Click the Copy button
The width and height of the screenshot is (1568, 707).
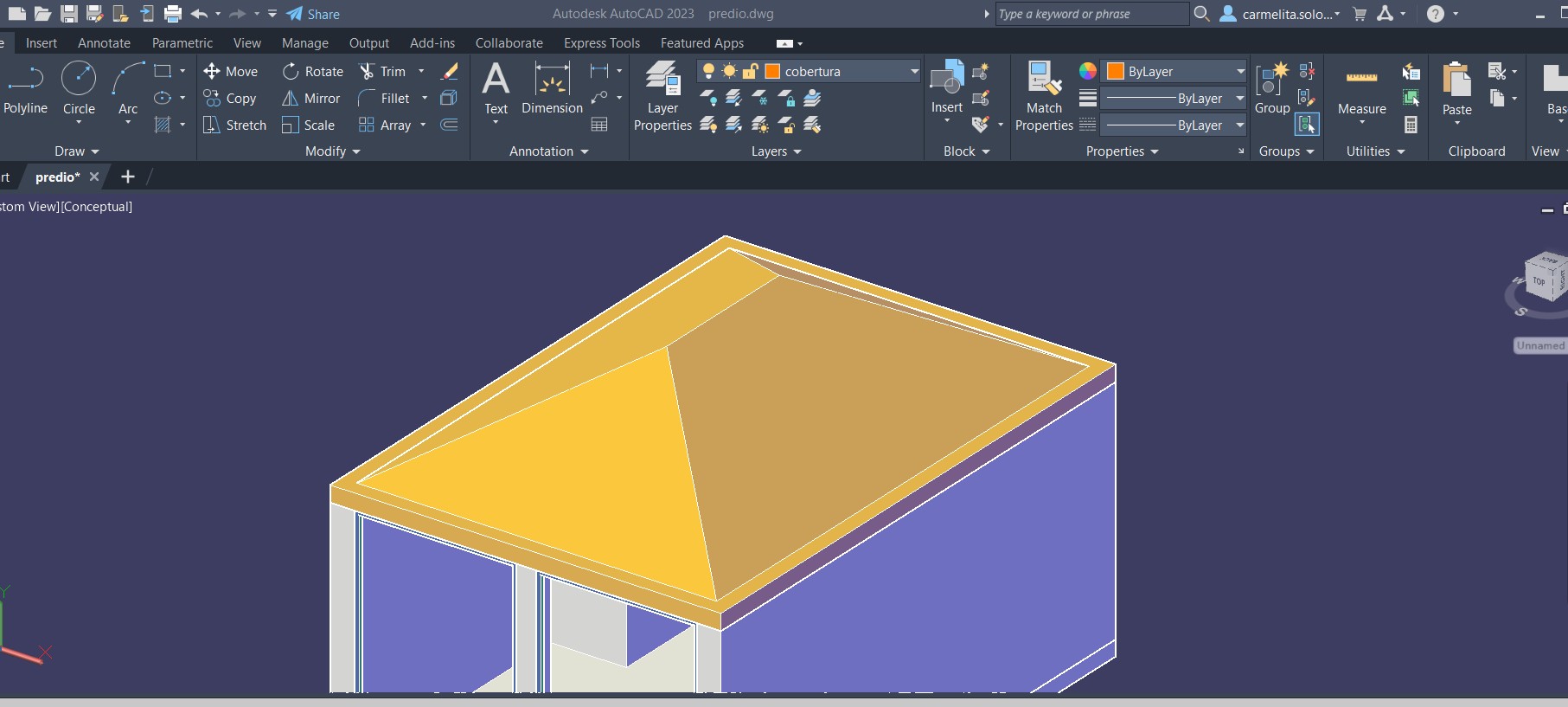[230, 98]
